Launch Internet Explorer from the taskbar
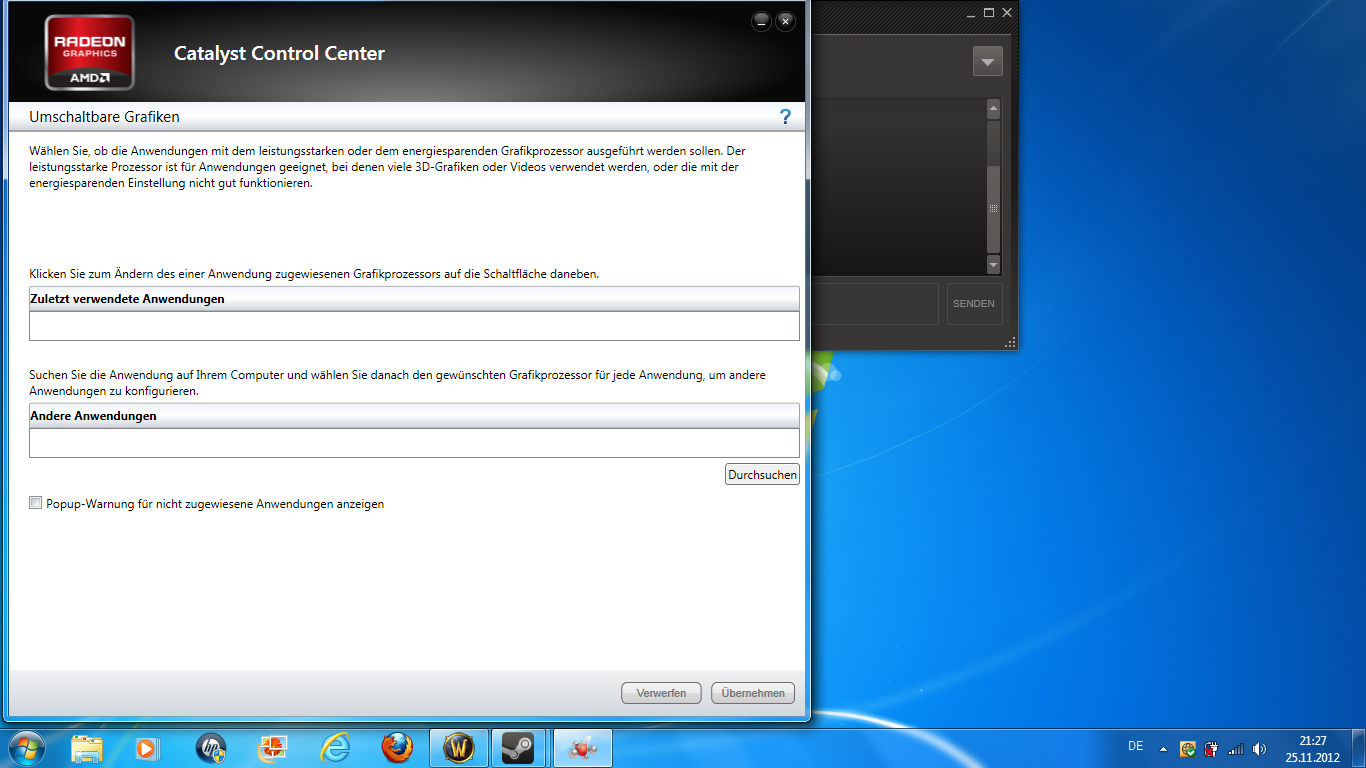 (x=335, y=748)
